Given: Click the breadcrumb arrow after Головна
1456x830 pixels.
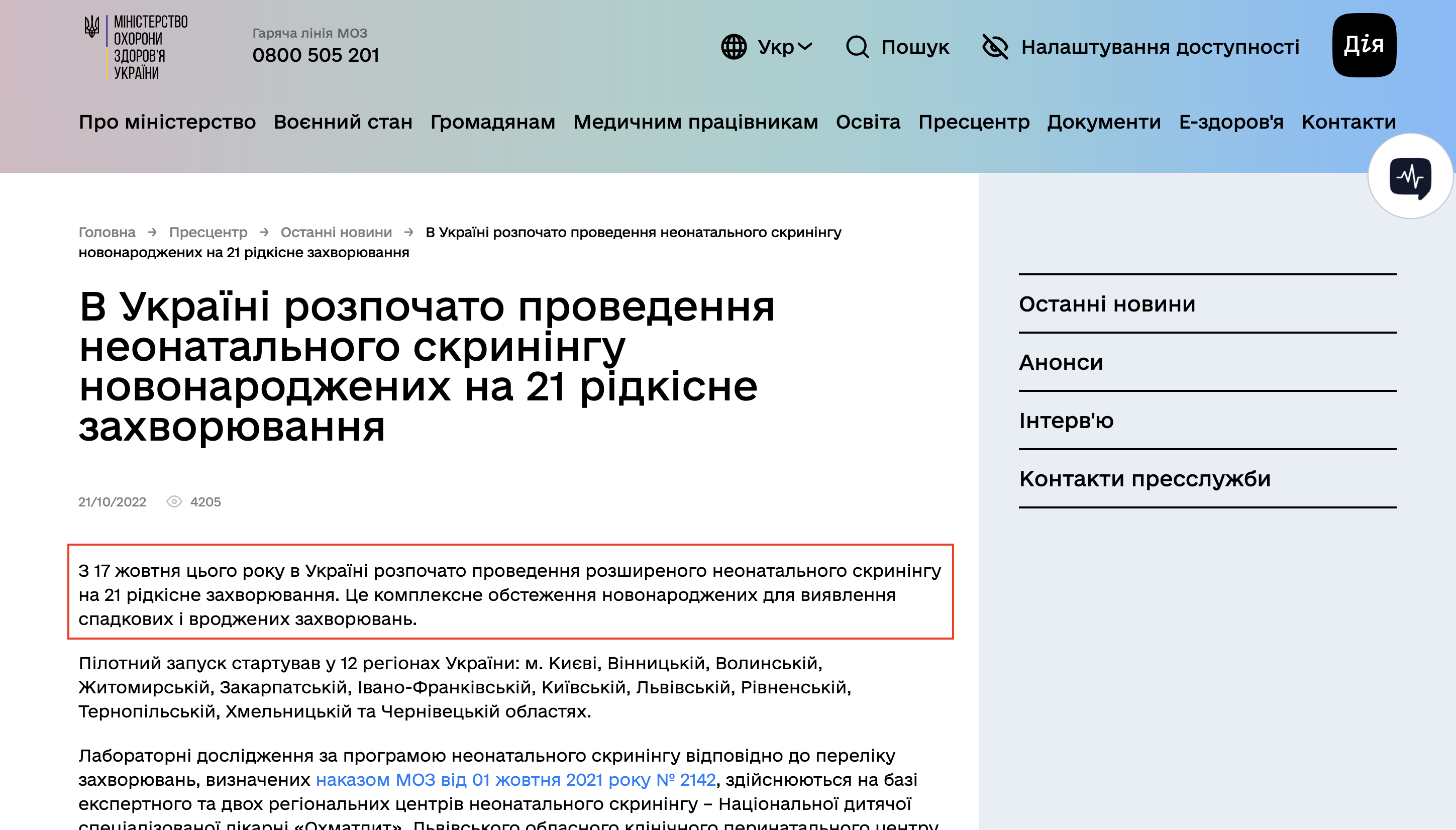Looking at the screenshot, I should click(152, 232).
